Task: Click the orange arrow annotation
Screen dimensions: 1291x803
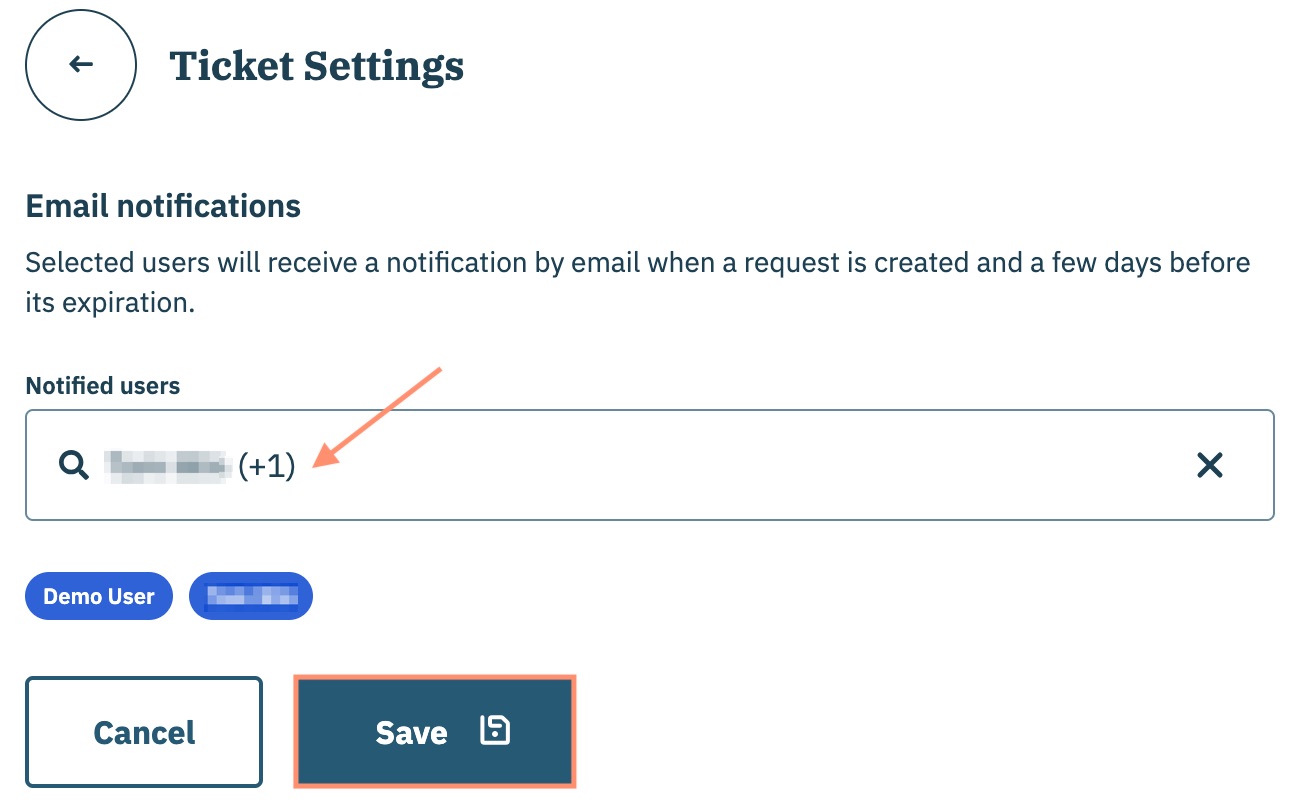Action: click(379, 416)
